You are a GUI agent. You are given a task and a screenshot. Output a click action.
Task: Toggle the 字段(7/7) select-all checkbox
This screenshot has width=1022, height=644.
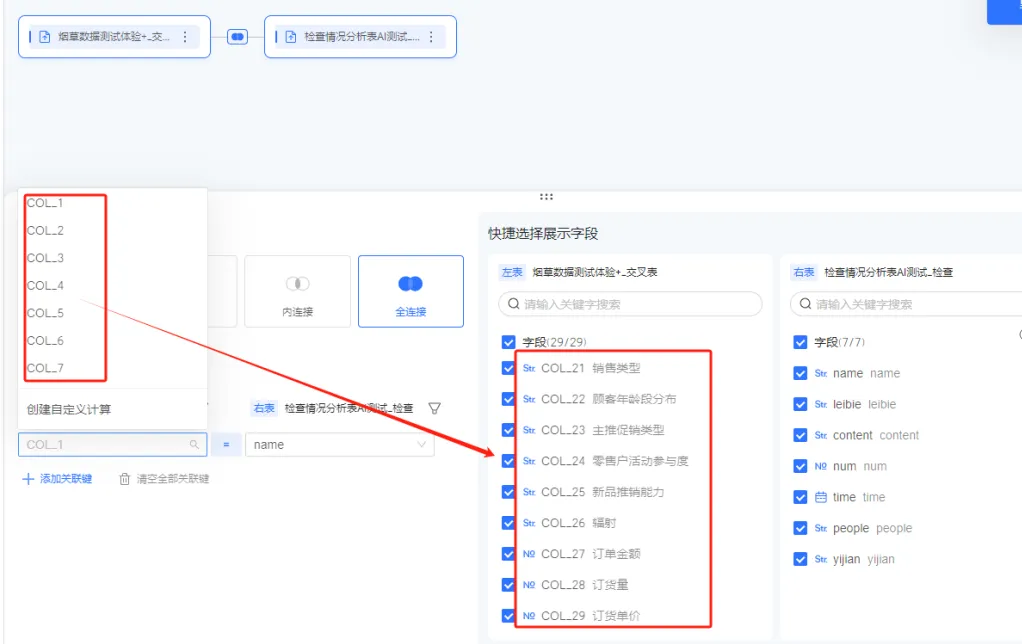[x=800, y=342]
